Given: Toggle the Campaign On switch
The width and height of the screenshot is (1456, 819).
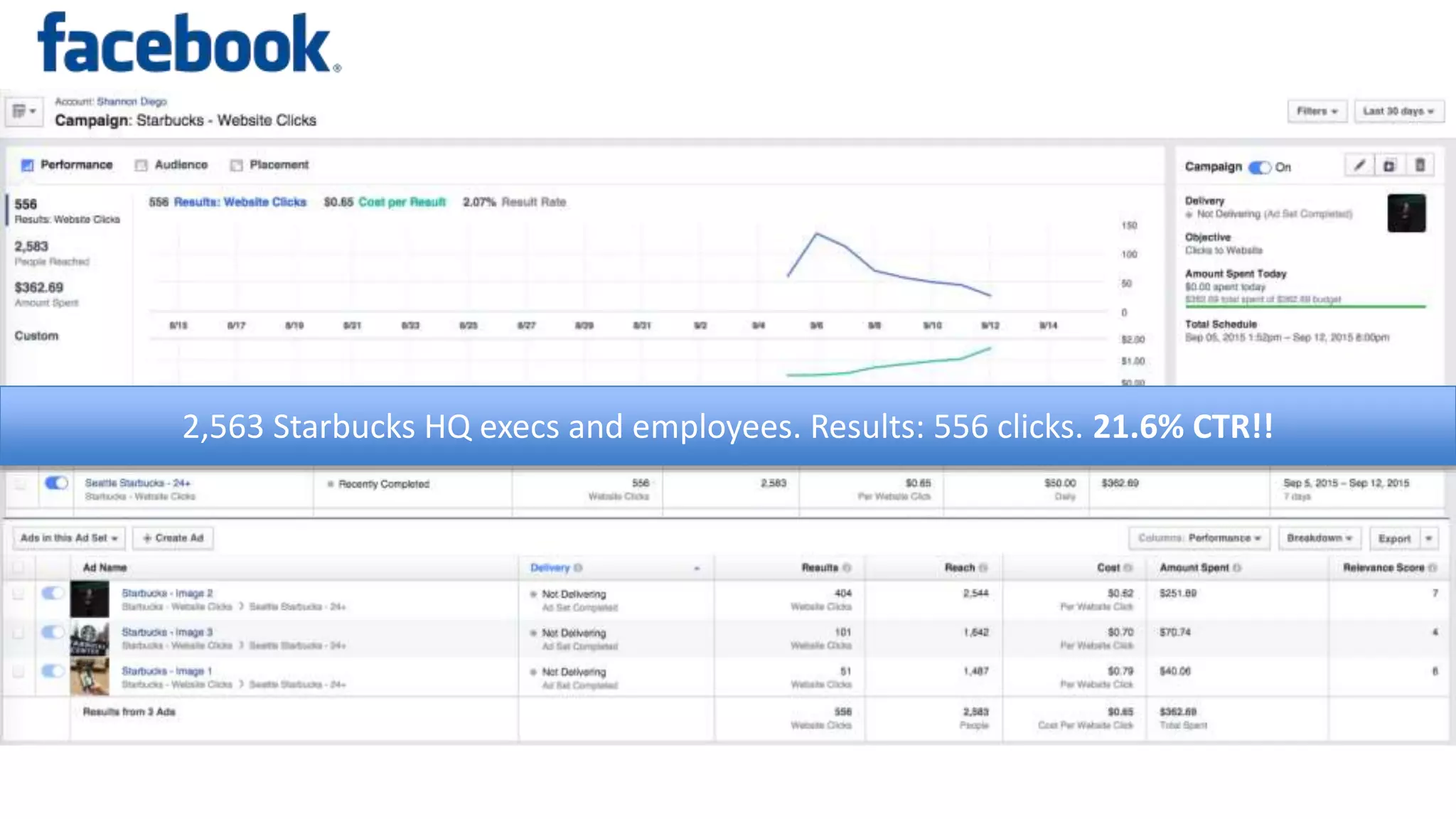Looking at the screenshot, I should (1260, 167).
